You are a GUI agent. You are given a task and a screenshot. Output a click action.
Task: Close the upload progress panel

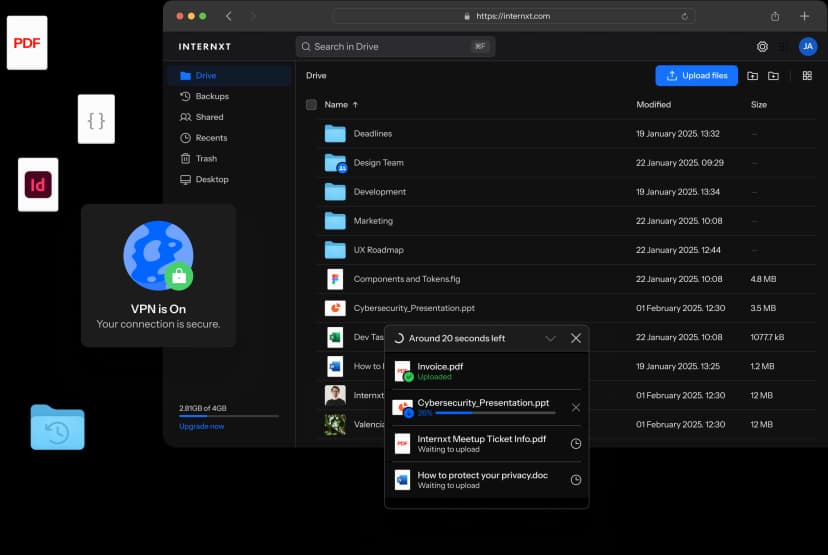click(x=576, y=338)
